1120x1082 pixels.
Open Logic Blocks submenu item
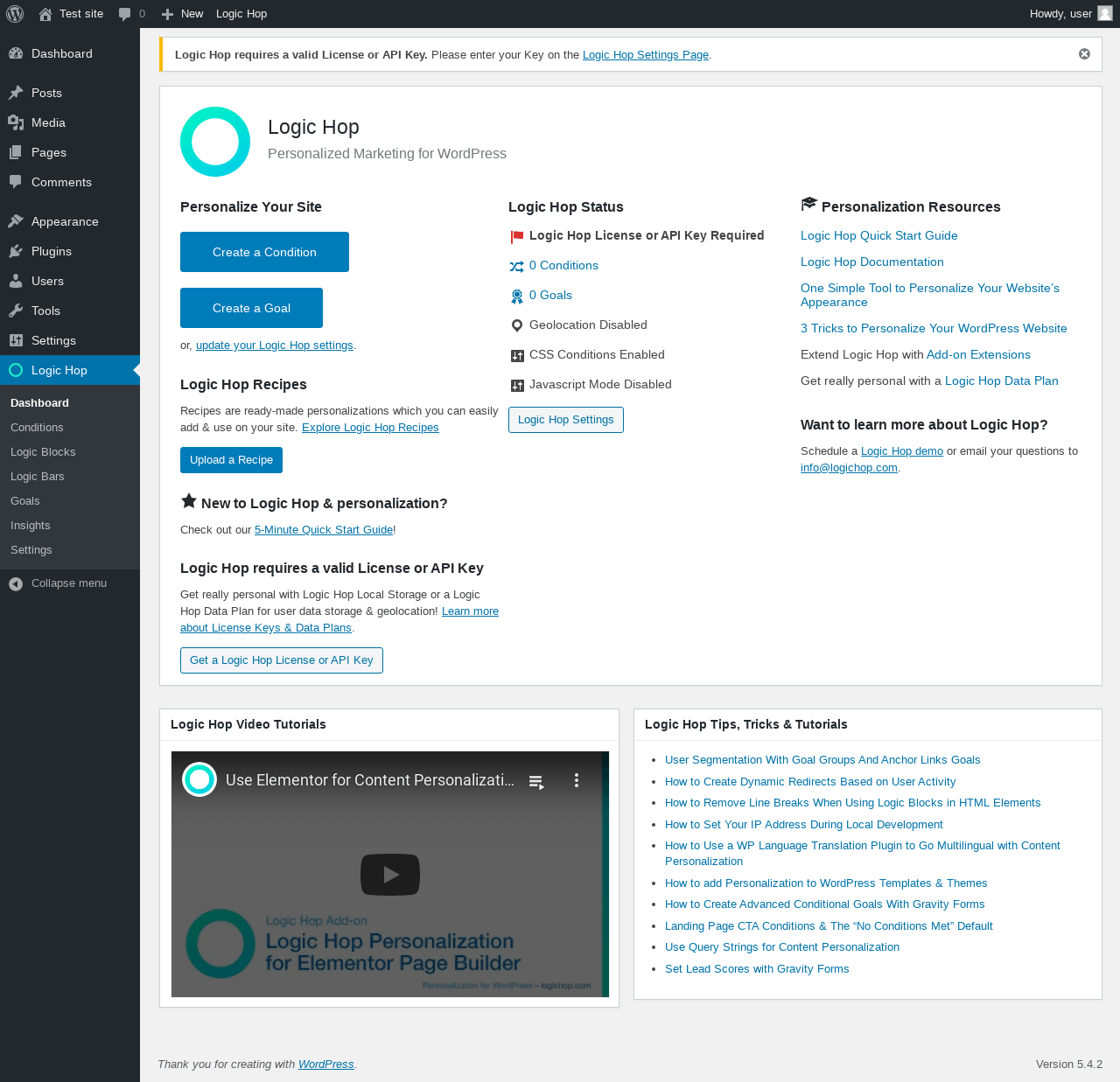pos(43,452)
